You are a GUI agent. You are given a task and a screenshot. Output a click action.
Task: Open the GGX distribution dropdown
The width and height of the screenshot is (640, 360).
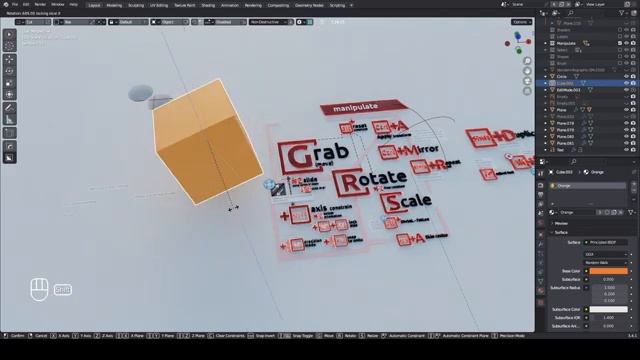(605, 254)
